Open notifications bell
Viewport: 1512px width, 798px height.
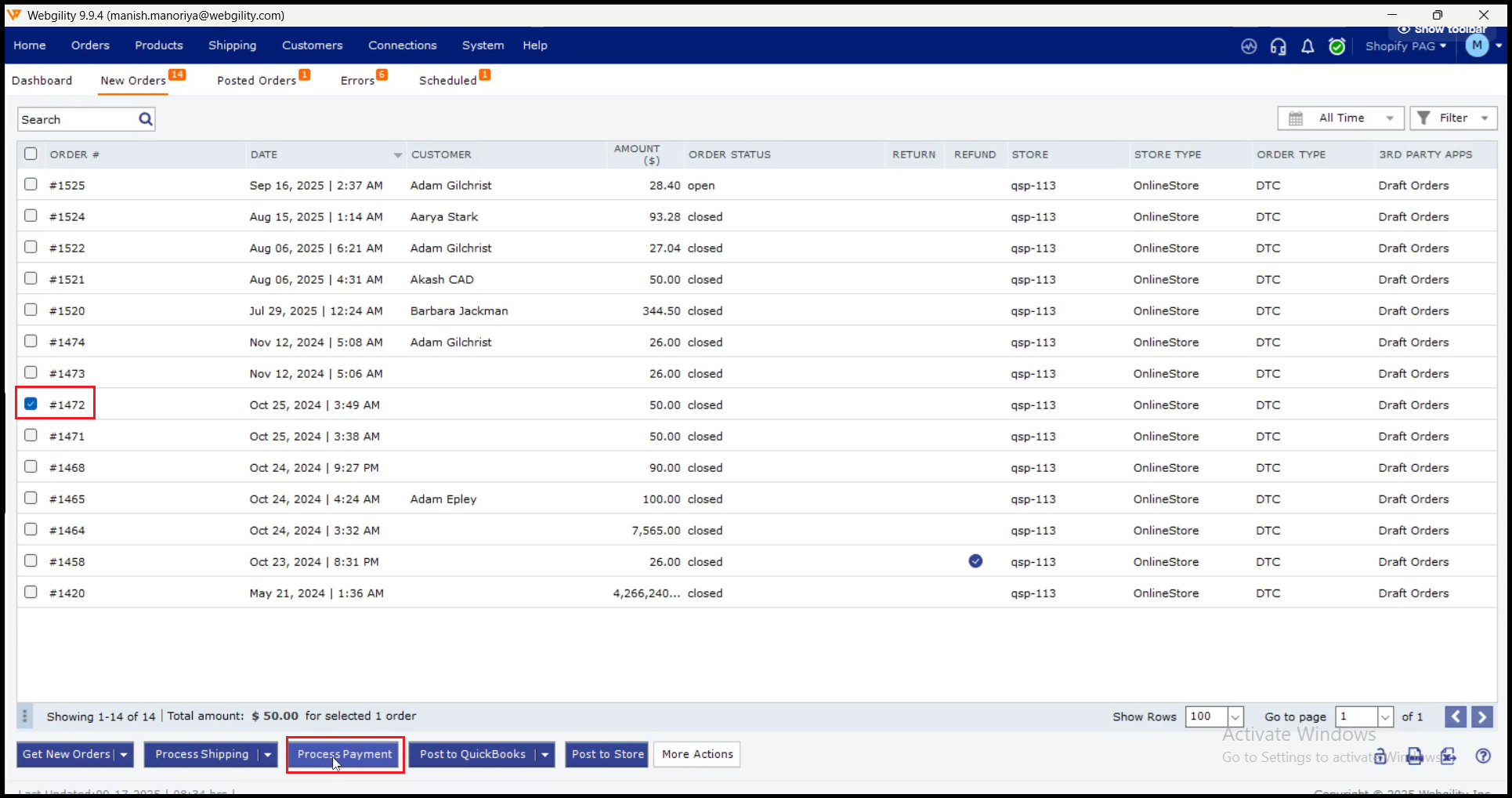tap(1308, 47)
